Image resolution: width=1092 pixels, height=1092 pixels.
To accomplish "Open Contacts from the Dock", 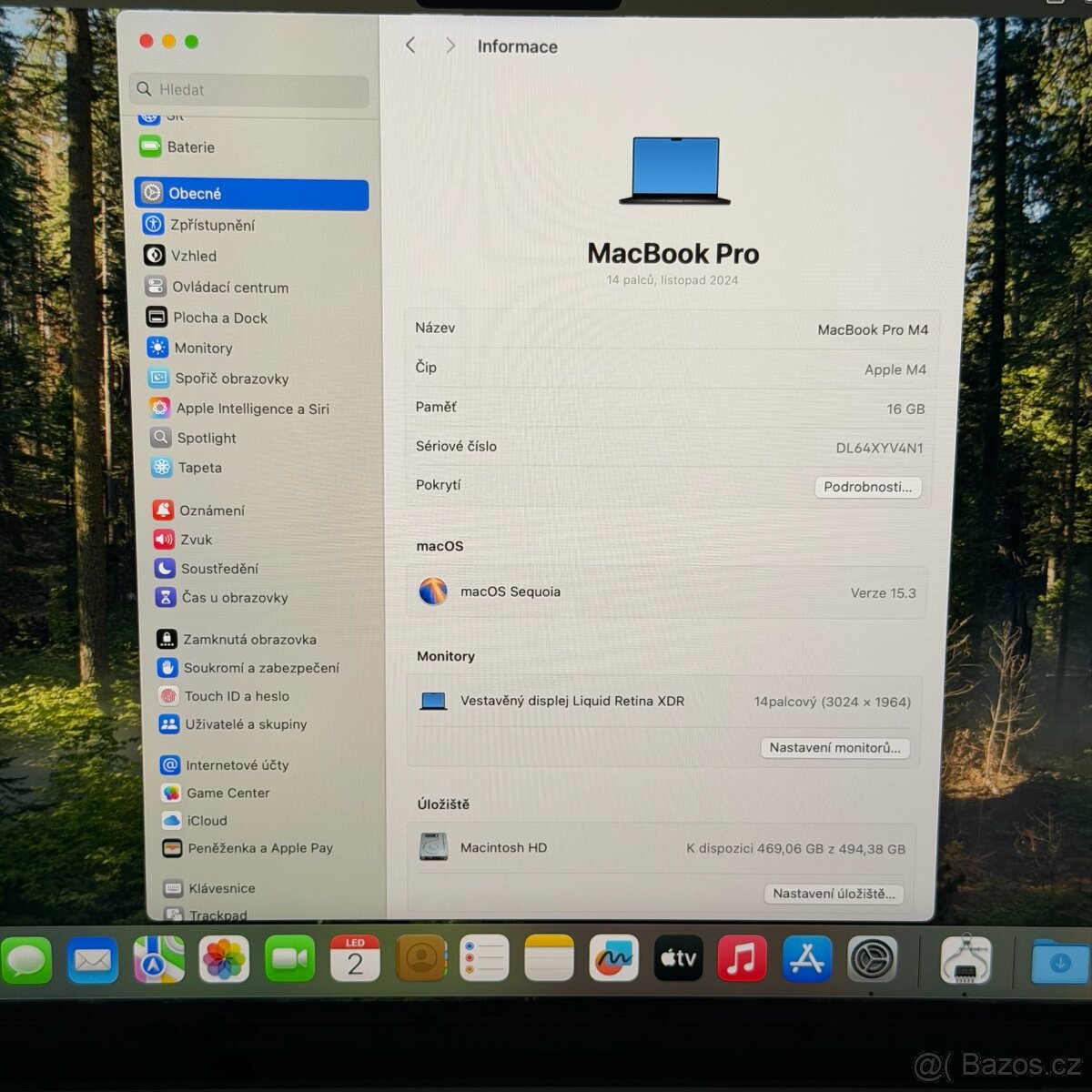I will tap(420, 958).
